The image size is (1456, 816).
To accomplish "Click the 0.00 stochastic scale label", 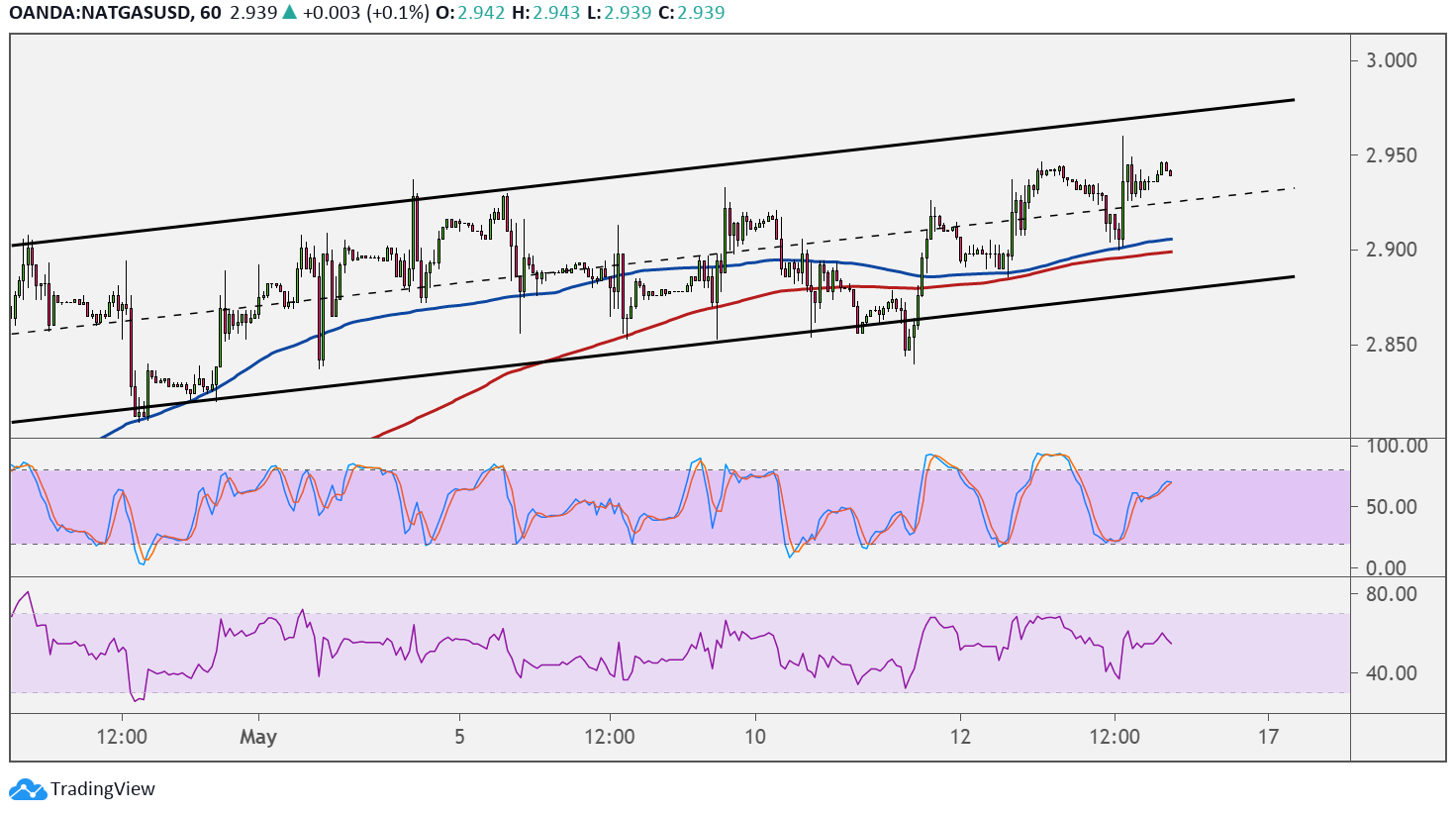I will (1386, 568).
